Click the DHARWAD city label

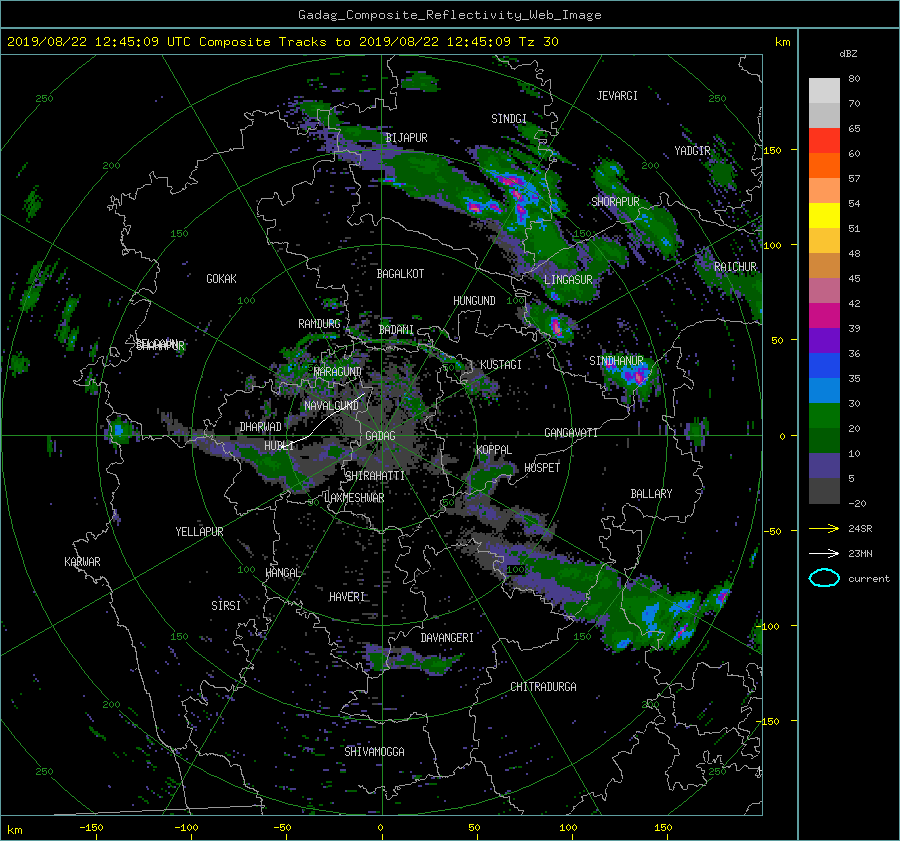pos(261,427)
